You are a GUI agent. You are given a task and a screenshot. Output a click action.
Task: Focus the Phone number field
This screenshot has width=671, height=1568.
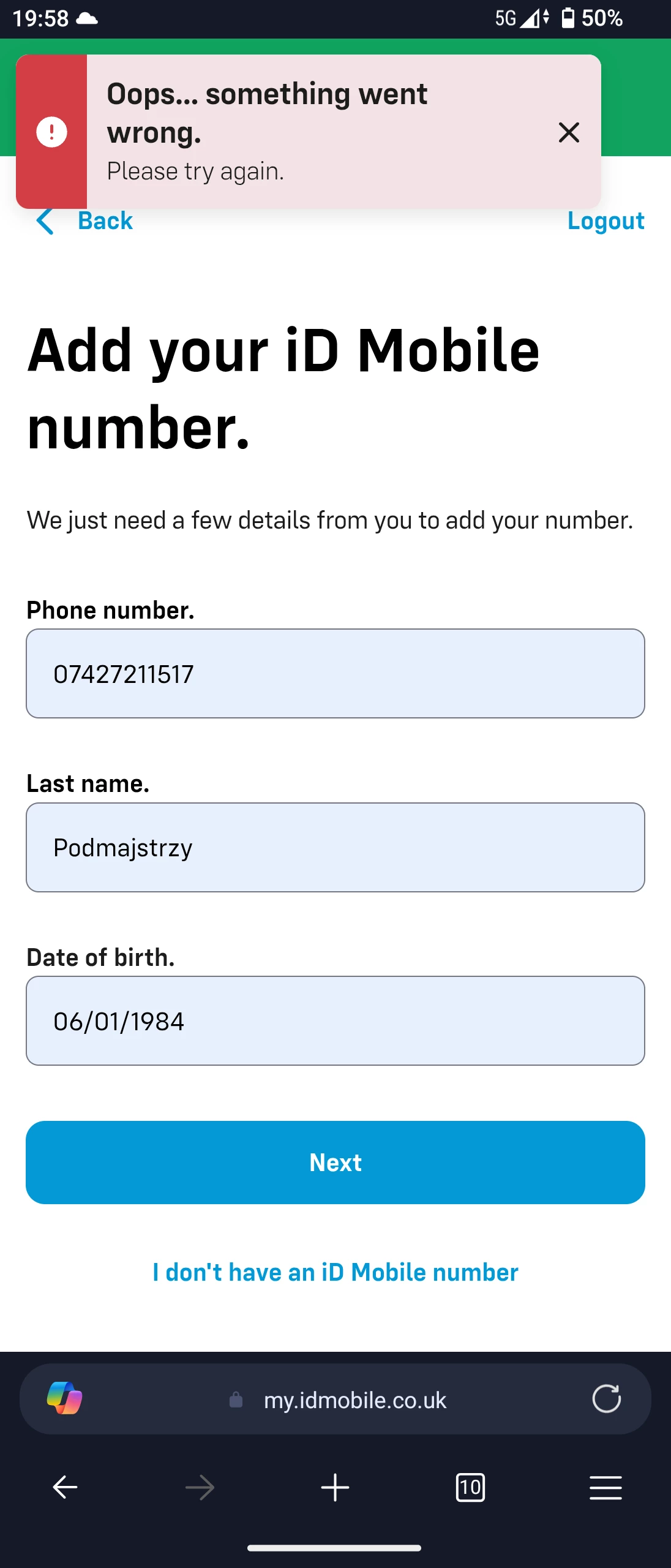click(x=335, y=674)
